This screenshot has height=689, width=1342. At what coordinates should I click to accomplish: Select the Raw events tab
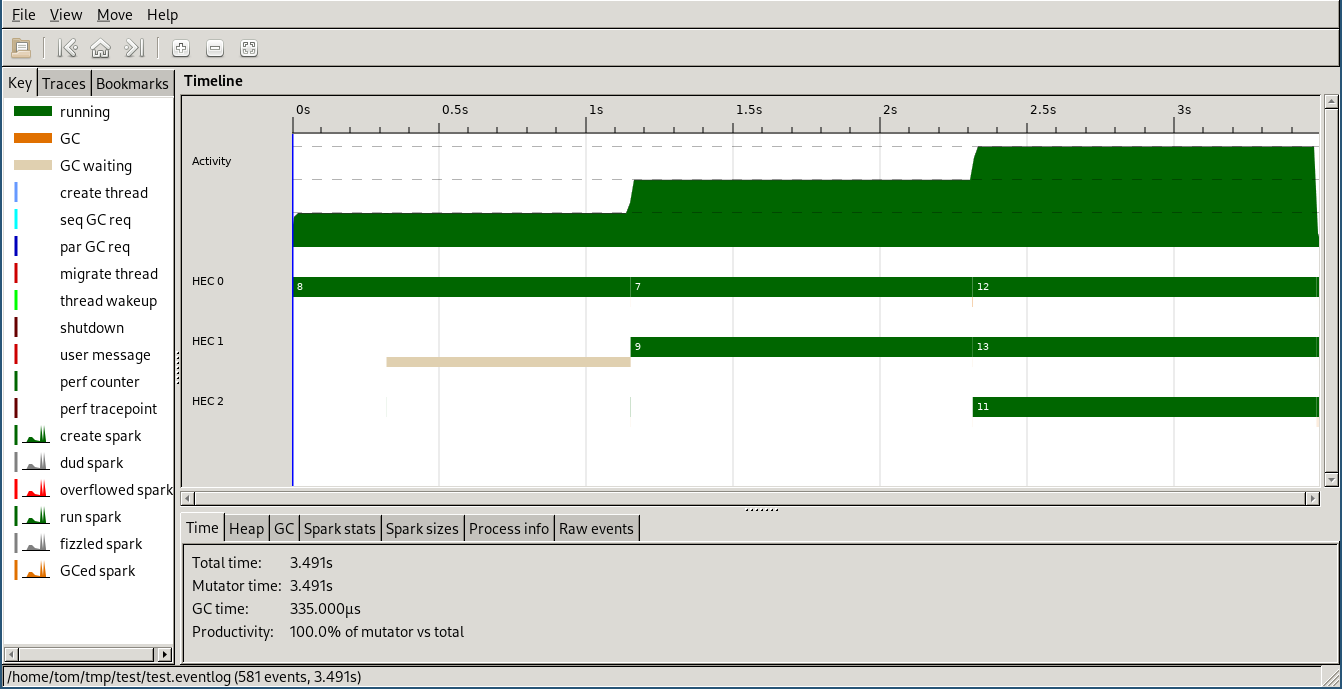coord(596,528)
